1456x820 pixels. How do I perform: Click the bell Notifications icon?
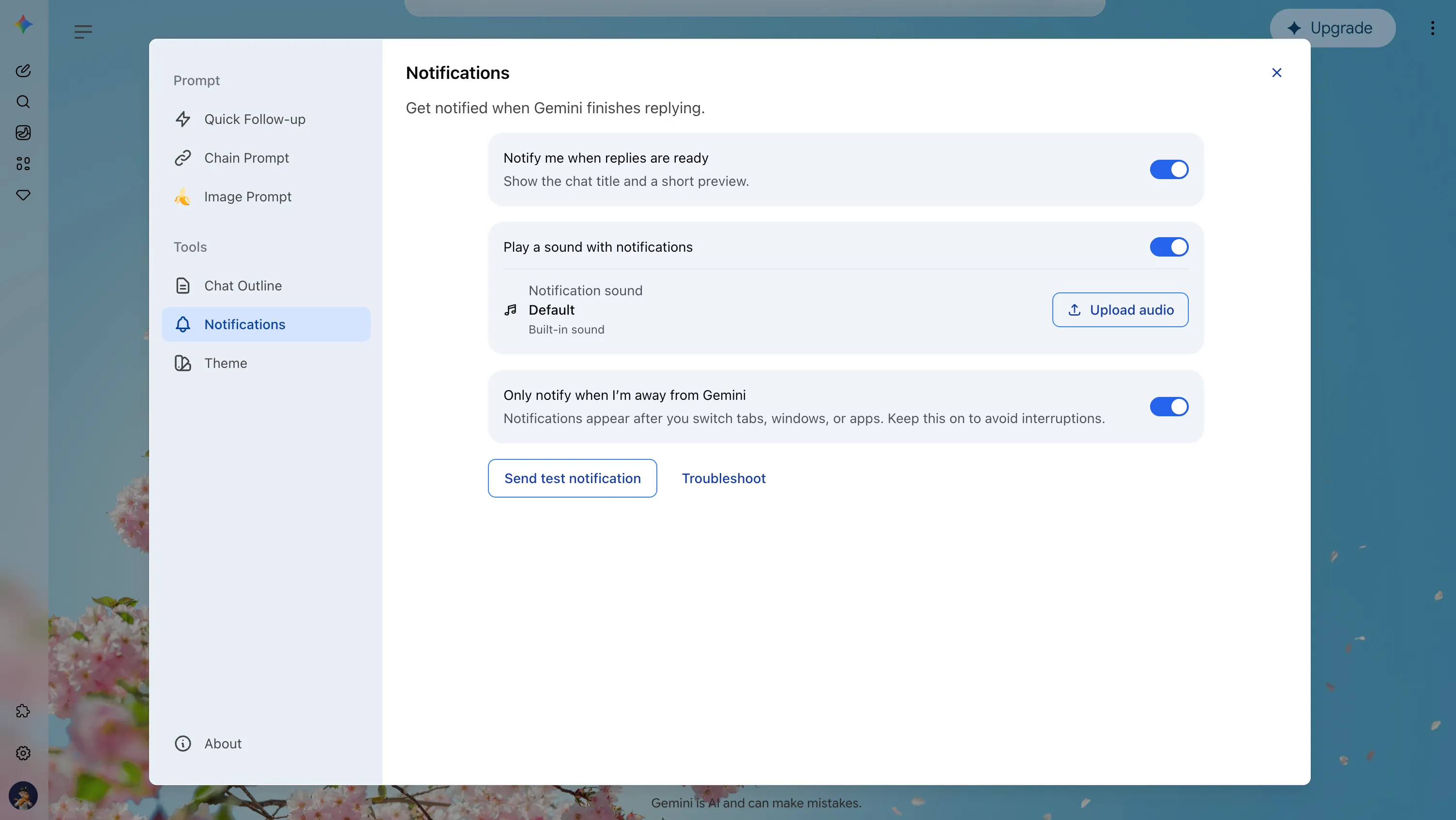182,324
